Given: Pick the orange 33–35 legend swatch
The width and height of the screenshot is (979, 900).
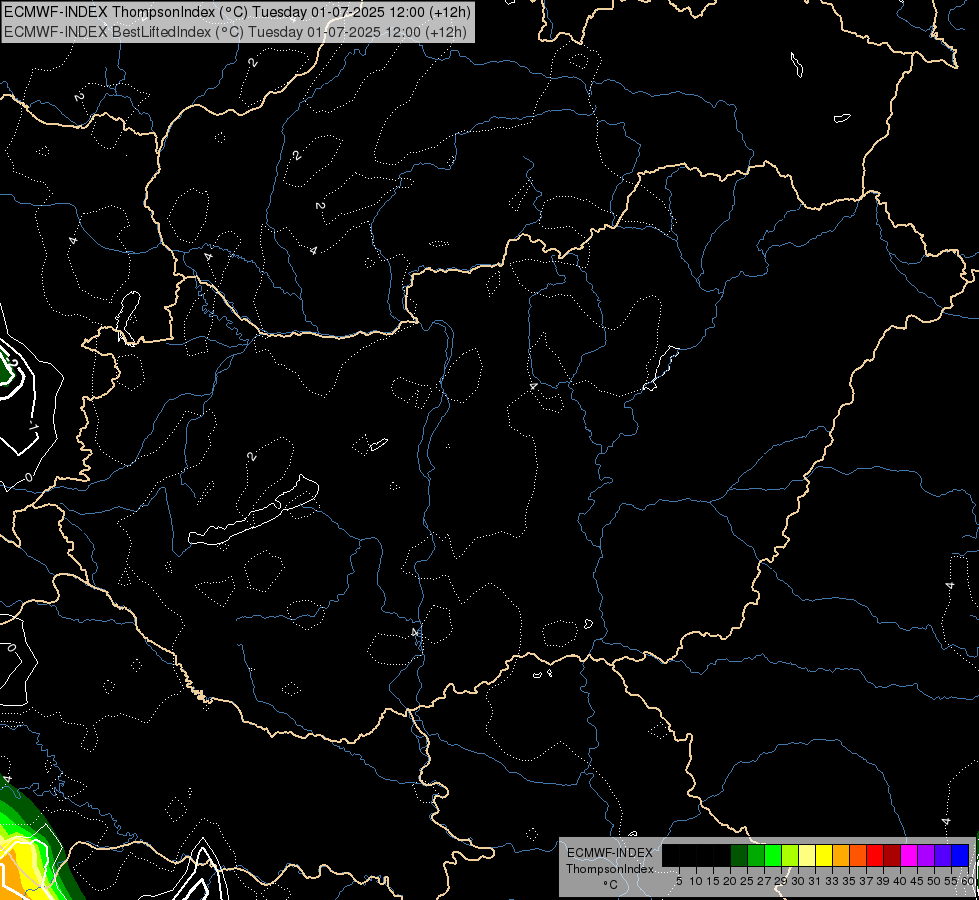Looking at the screenshot, I should click(841, 855).
